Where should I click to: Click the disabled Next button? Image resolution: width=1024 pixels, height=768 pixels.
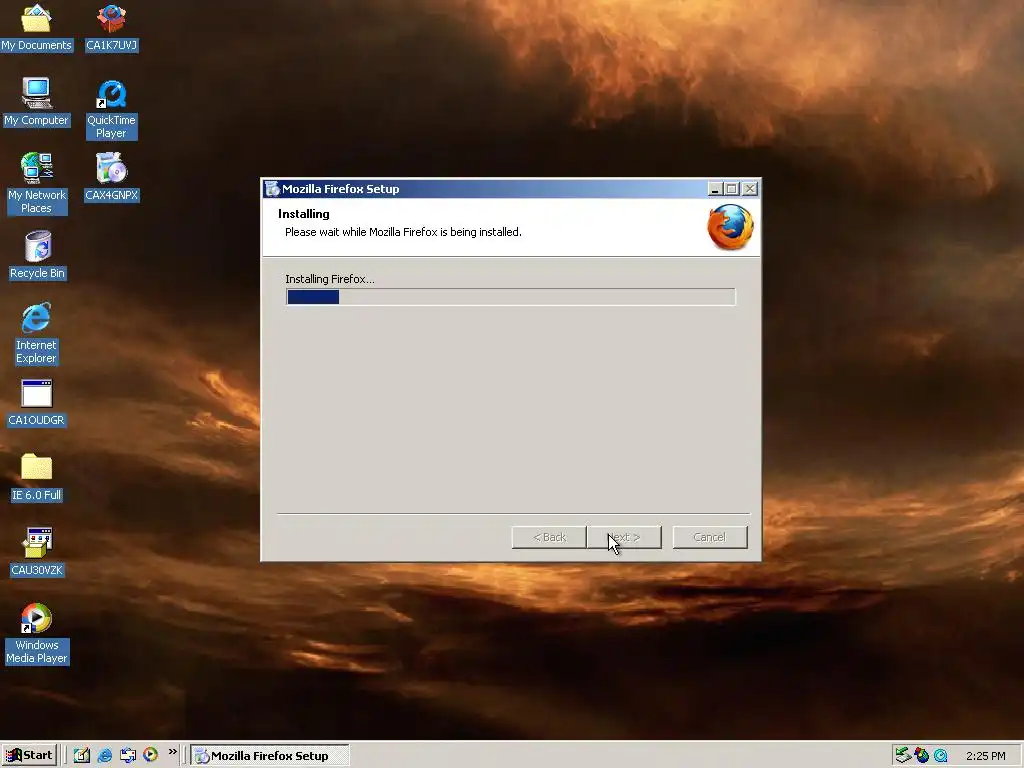click(x=624, y=537)
